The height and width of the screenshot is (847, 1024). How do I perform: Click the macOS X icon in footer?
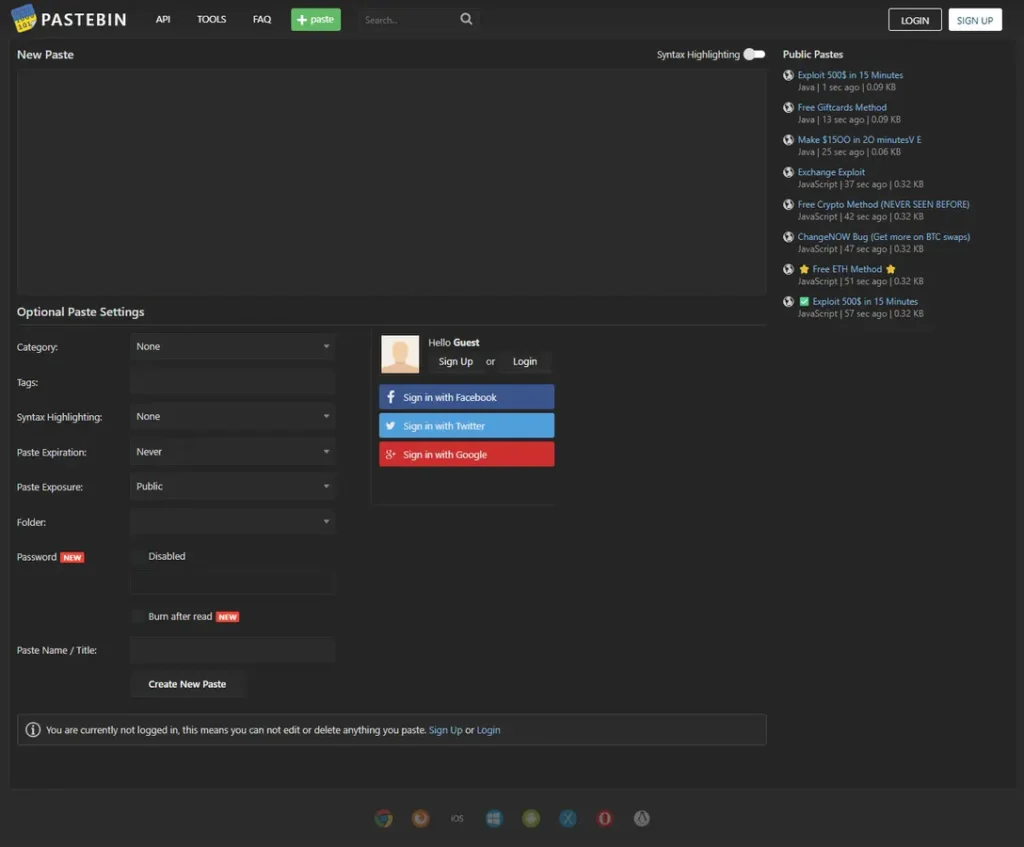[x=568, y=818]
